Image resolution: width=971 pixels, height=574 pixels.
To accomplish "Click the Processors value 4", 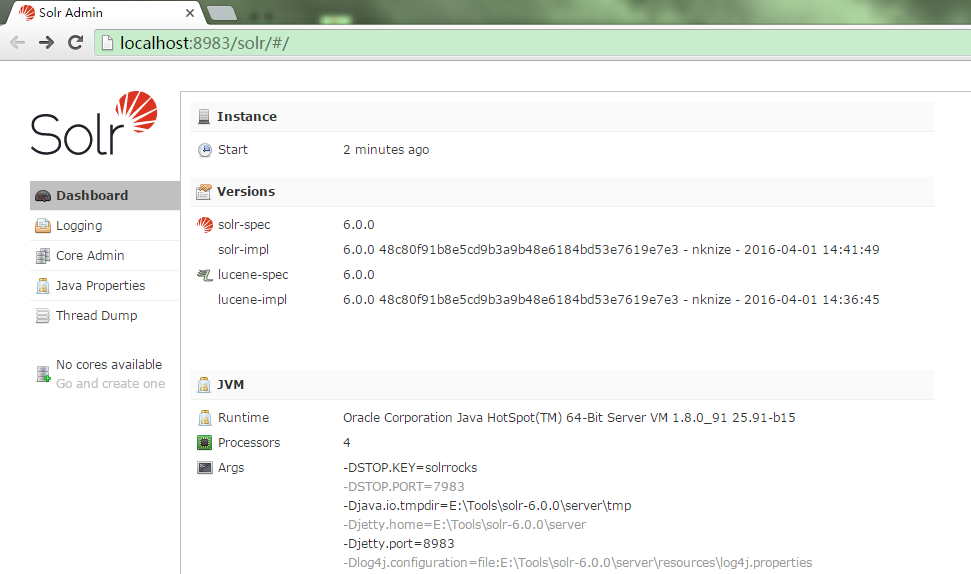I will coord(347,443).
